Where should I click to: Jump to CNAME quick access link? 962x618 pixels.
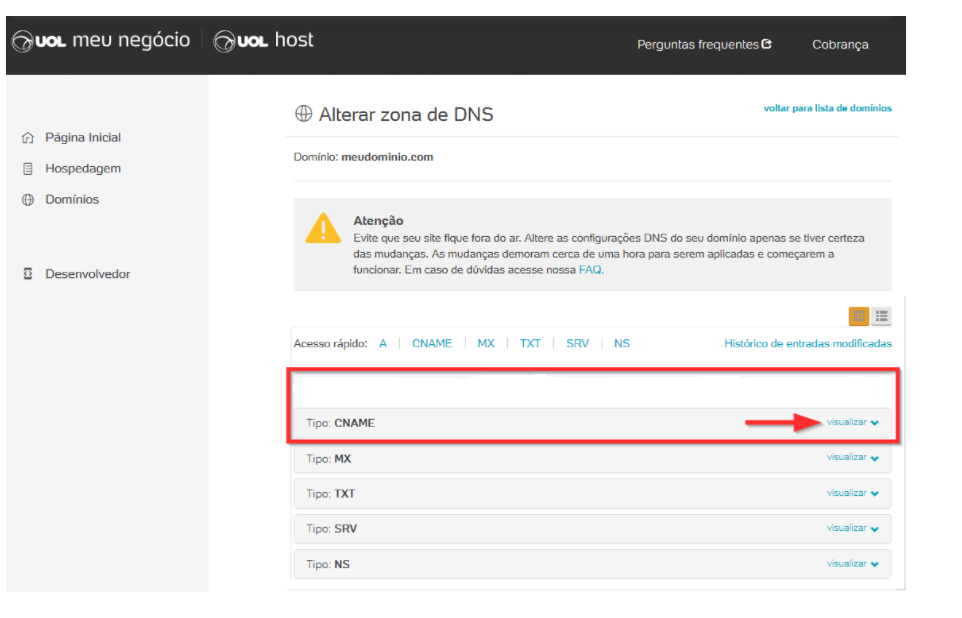(432, 344)
